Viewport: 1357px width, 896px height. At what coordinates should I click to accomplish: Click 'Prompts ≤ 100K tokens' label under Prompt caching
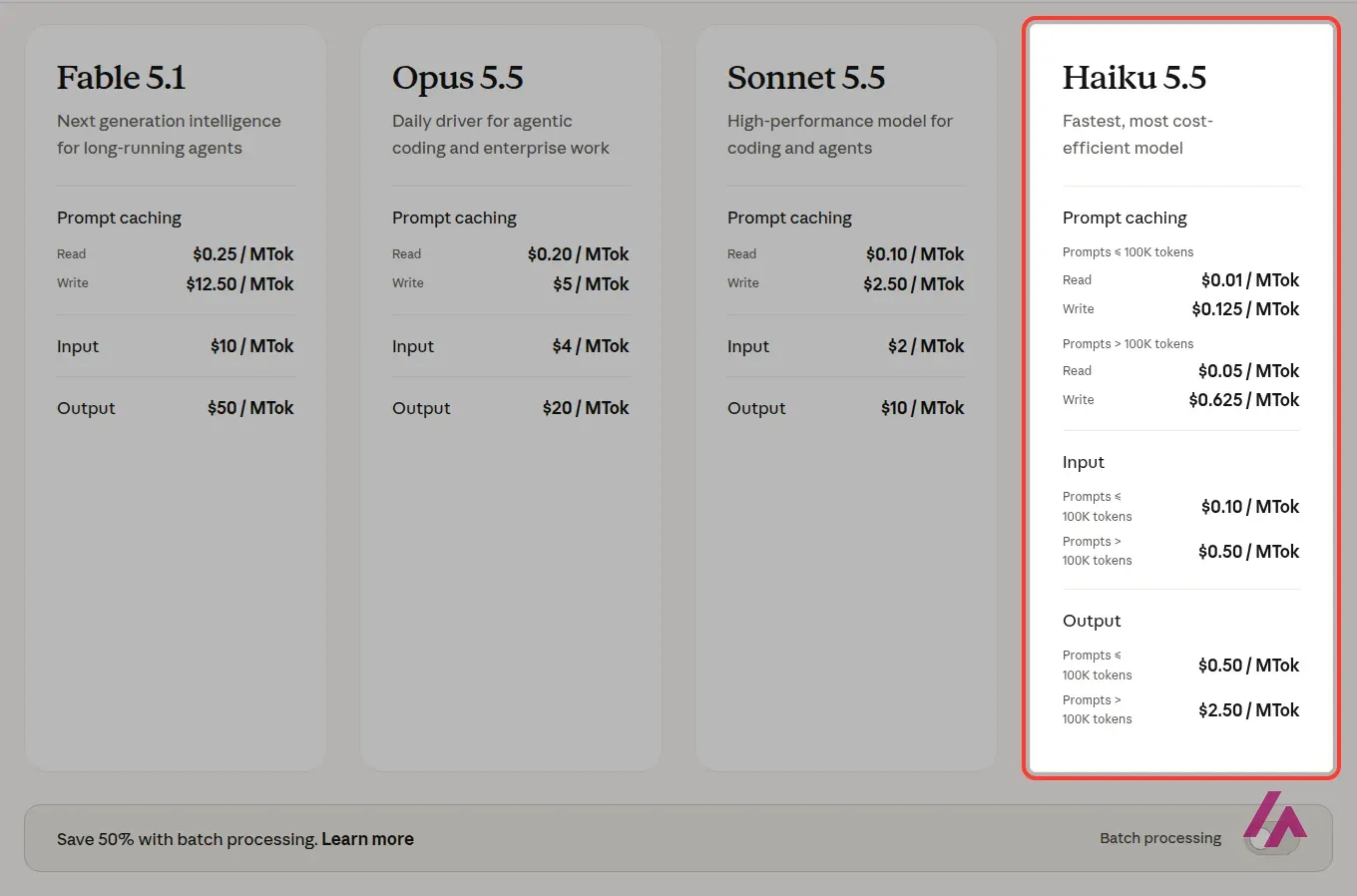[x=1128, y=252]
